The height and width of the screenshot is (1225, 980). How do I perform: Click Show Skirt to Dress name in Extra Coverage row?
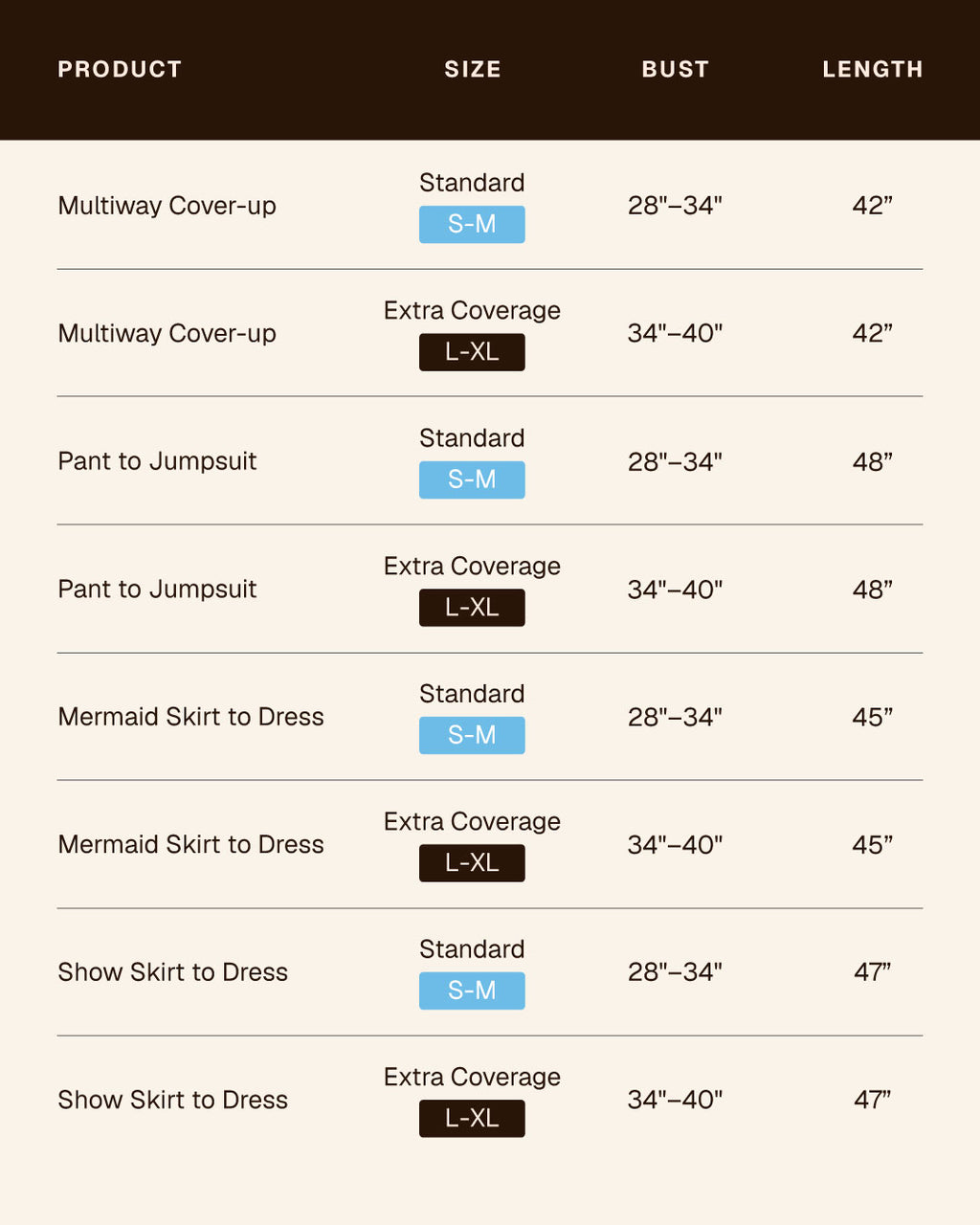click(172, 1100)
